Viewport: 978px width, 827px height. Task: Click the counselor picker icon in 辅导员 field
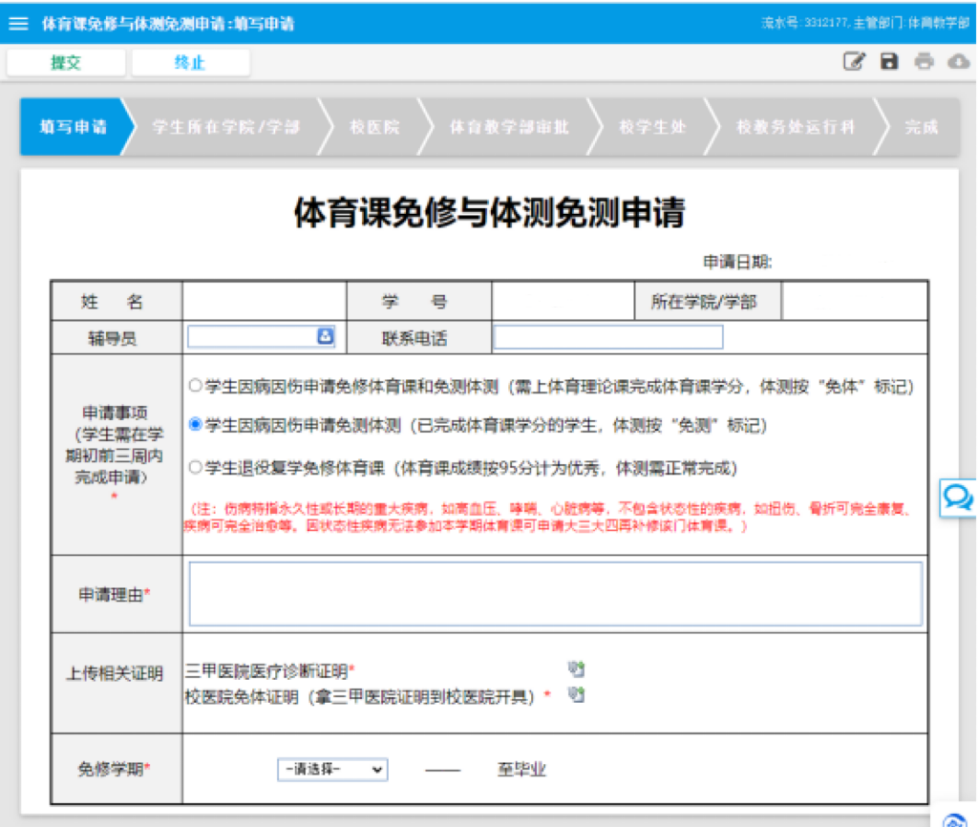point(324,337)
